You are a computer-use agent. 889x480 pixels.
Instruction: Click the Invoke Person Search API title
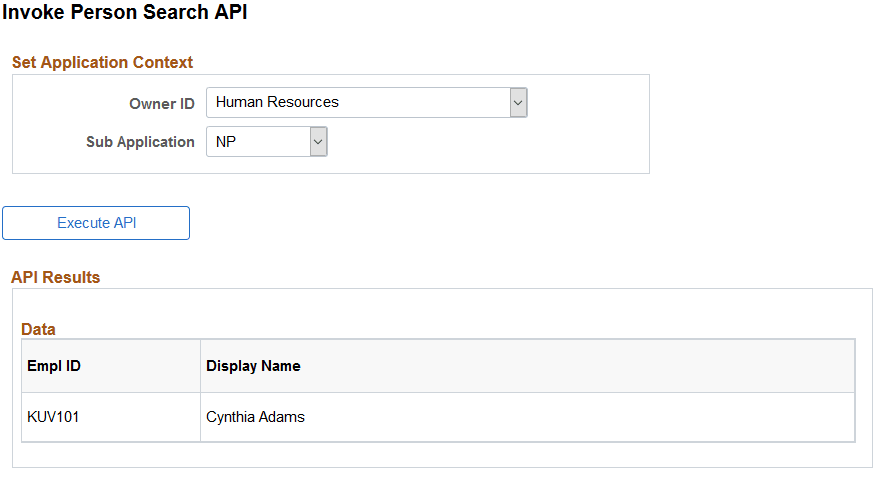coord(125,13)
